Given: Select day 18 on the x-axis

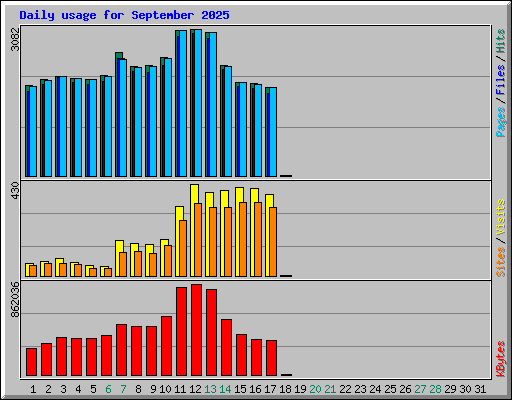Looking at the screenshot, I should (x=285, y=389).
